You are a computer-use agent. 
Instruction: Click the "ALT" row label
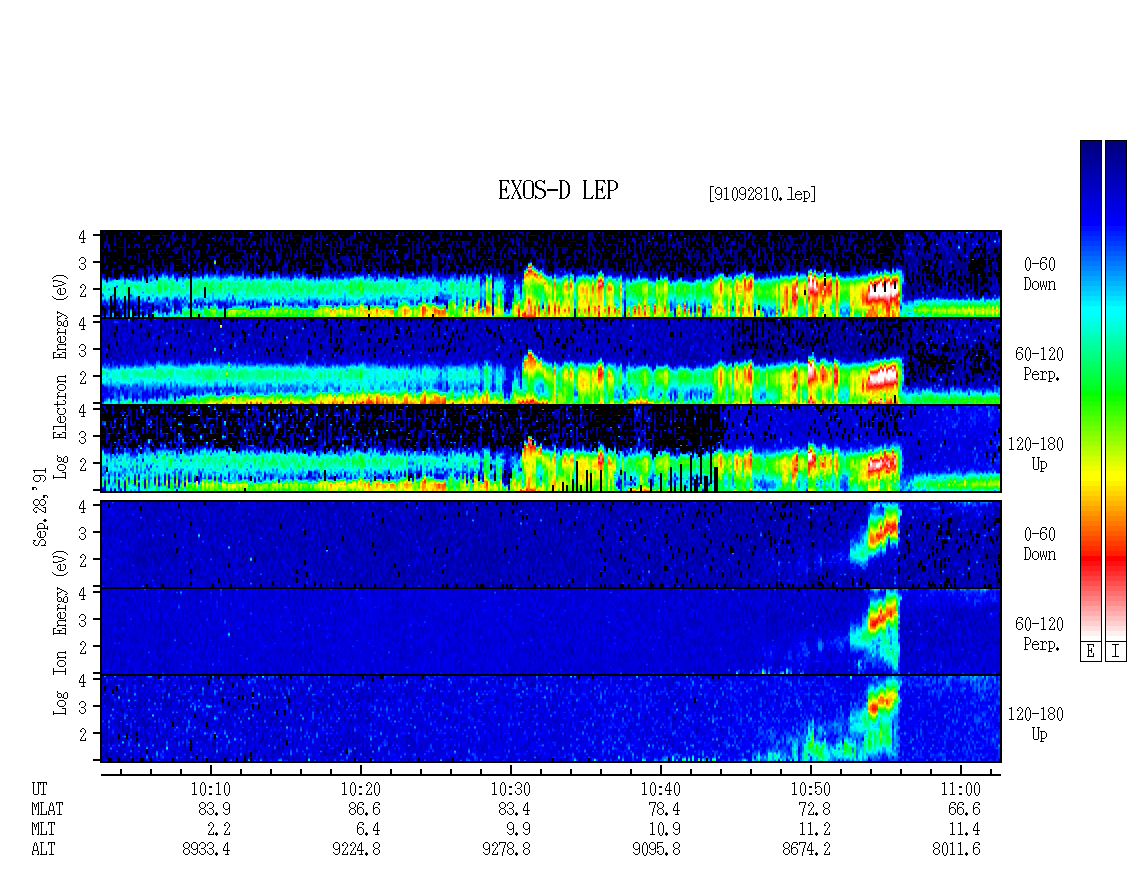click(x=43, y=850)
